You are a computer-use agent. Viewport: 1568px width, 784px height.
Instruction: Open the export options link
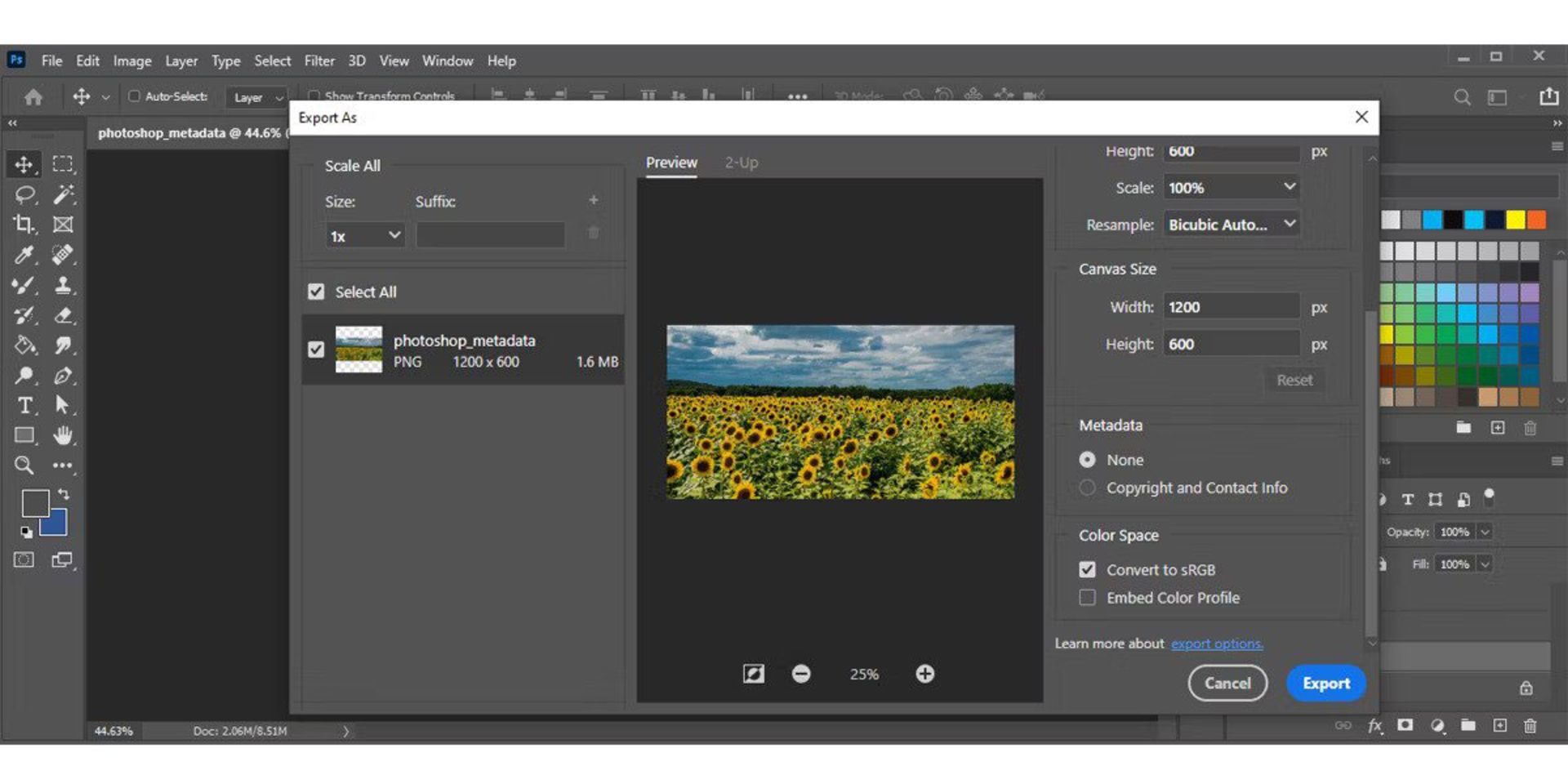tap(1216, 644)
